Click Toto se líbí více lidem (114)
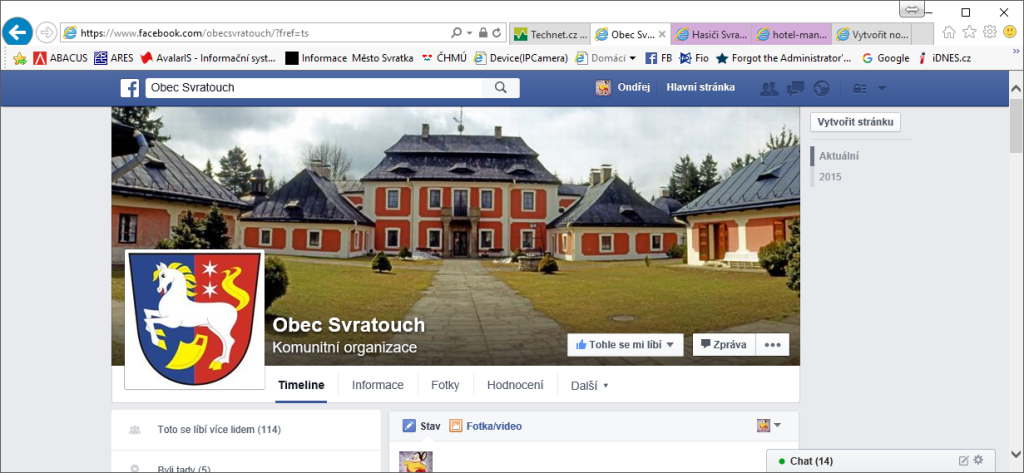The image size is (1024, 473). [x=219, y=430]
